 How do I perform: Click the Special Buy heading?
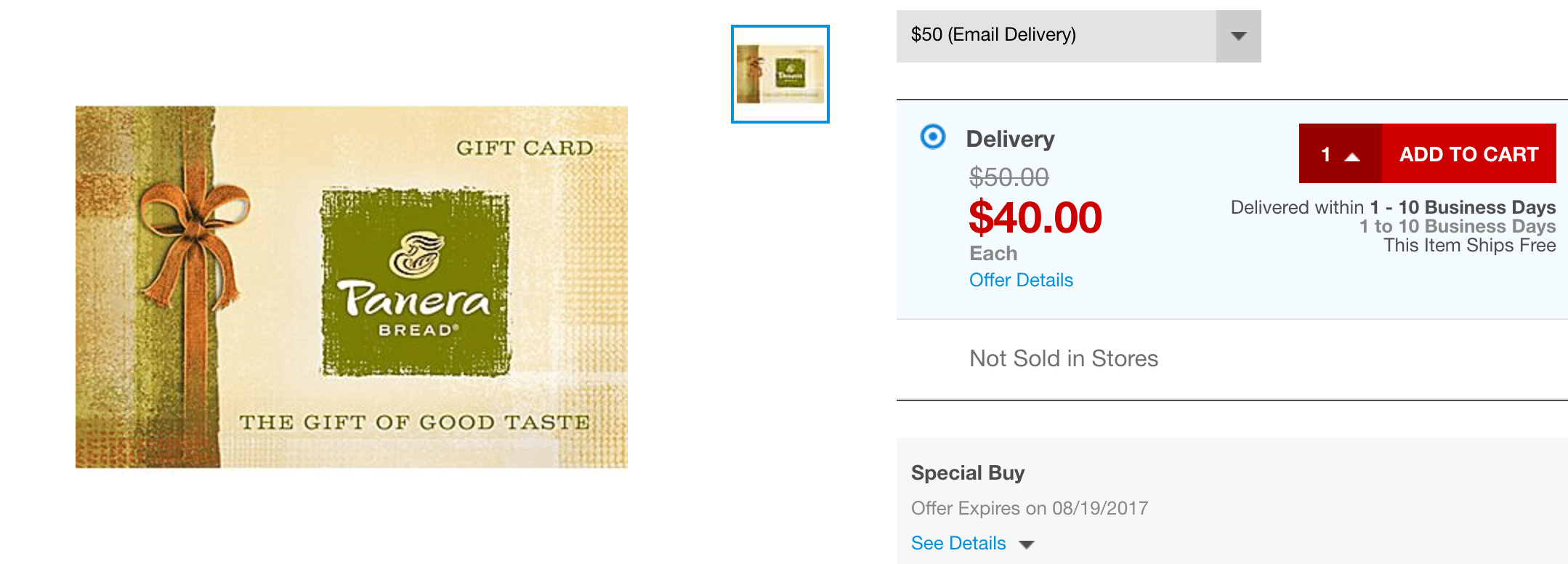tap(968, 473)
